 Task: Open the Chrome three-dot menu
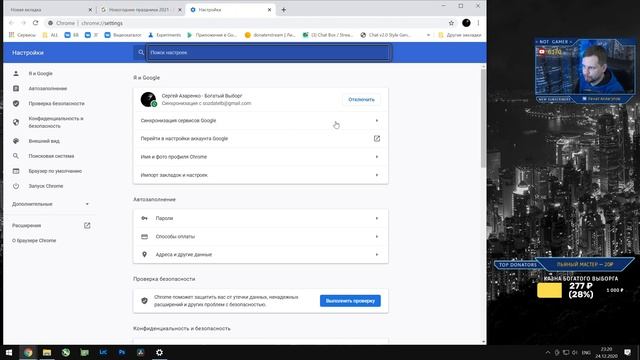point(478,23)
